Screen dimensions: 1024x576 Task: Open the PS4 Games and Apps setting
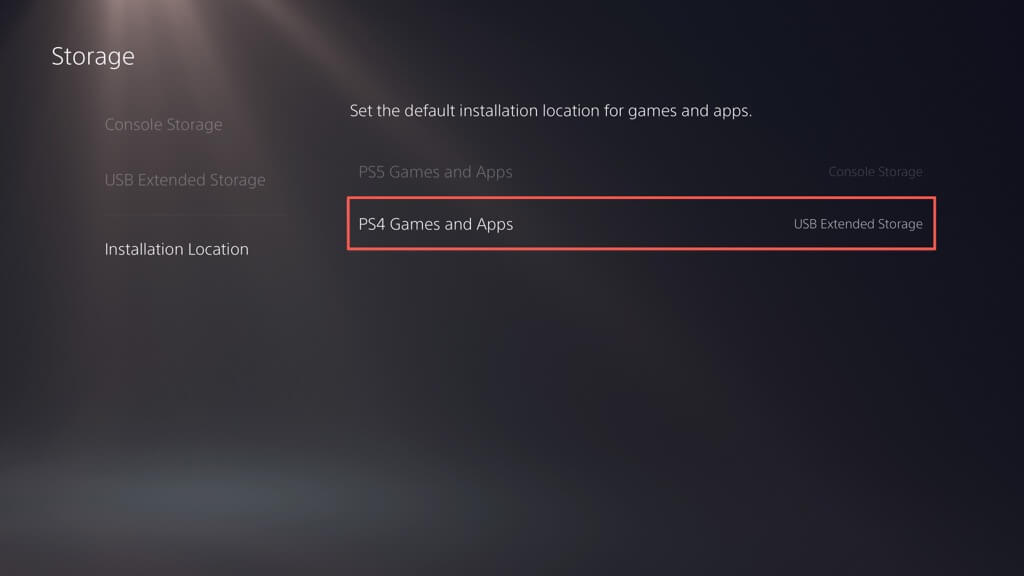point(641,223)
